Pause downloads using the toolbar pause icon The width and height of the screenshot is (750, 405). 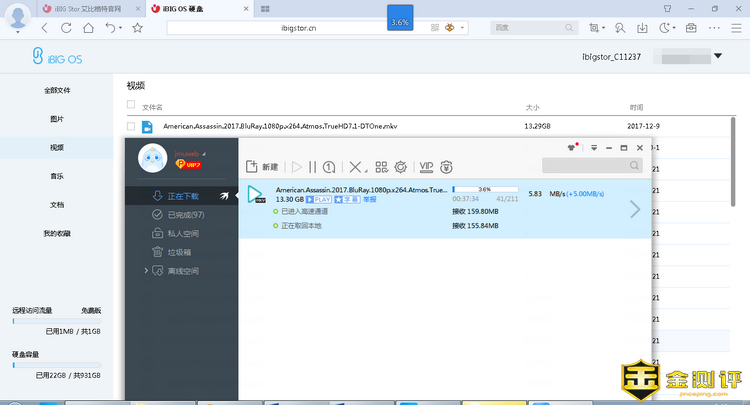[x=312, y=167]
